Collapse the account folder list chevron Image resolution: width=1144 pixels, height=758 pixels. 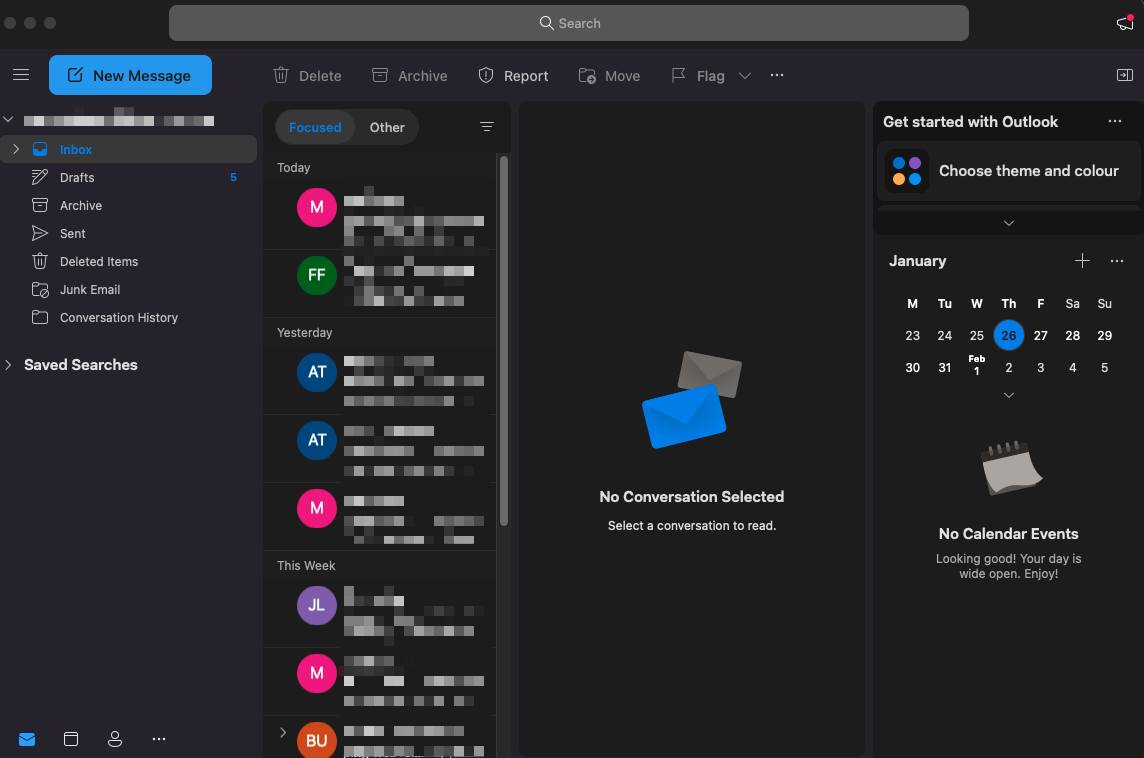coord(9,120)
